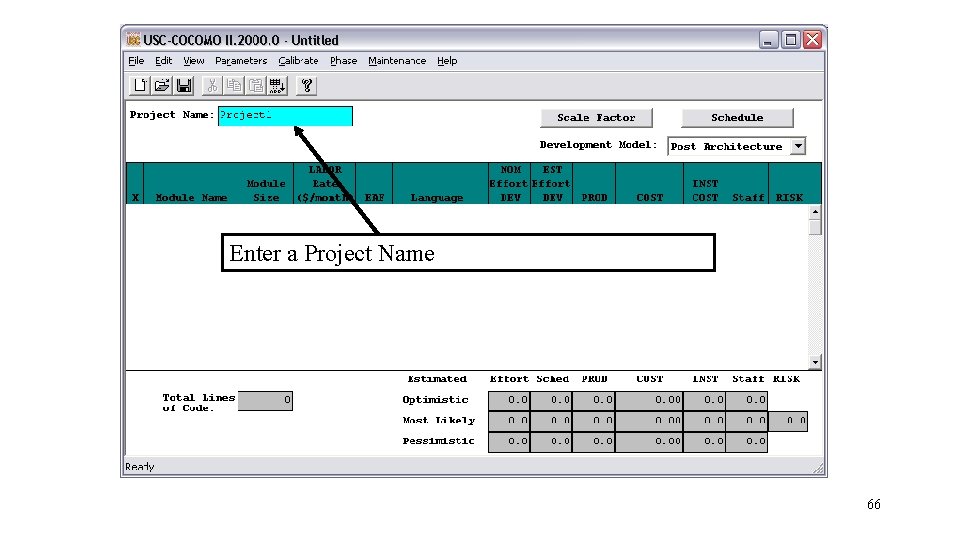Click the Ready status bar text

pos(140,467)
